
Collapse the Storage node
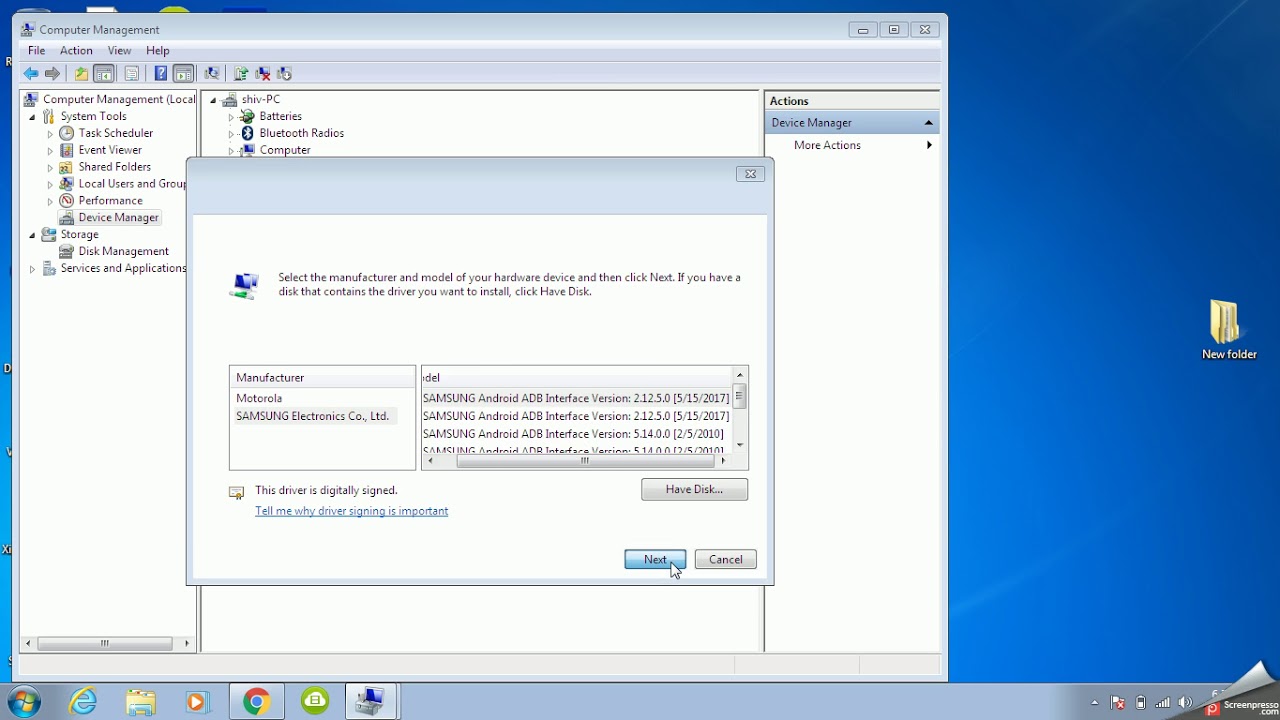(32, 235)
